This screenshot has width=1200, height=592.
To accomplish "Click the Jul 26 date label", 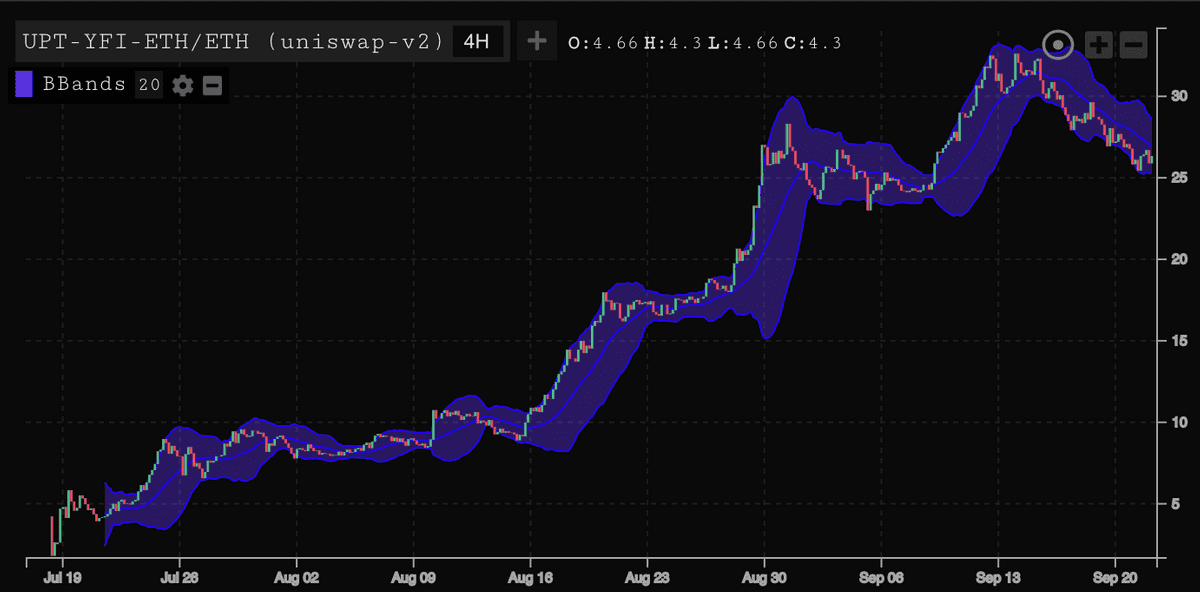I will 180,578.
